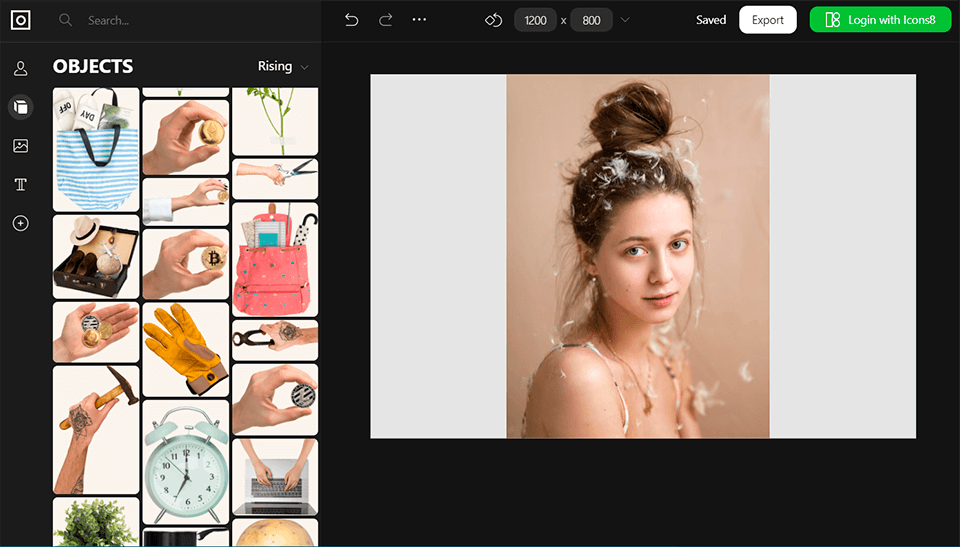This screenshot has width=960, height=547.
Task: Open the three-dots more options menu
Action: coord(419,20)
